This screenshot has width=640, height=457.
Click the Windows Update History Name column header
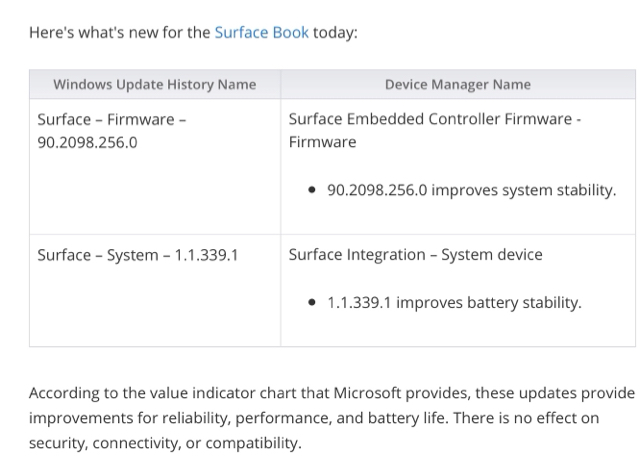[155, 84]
